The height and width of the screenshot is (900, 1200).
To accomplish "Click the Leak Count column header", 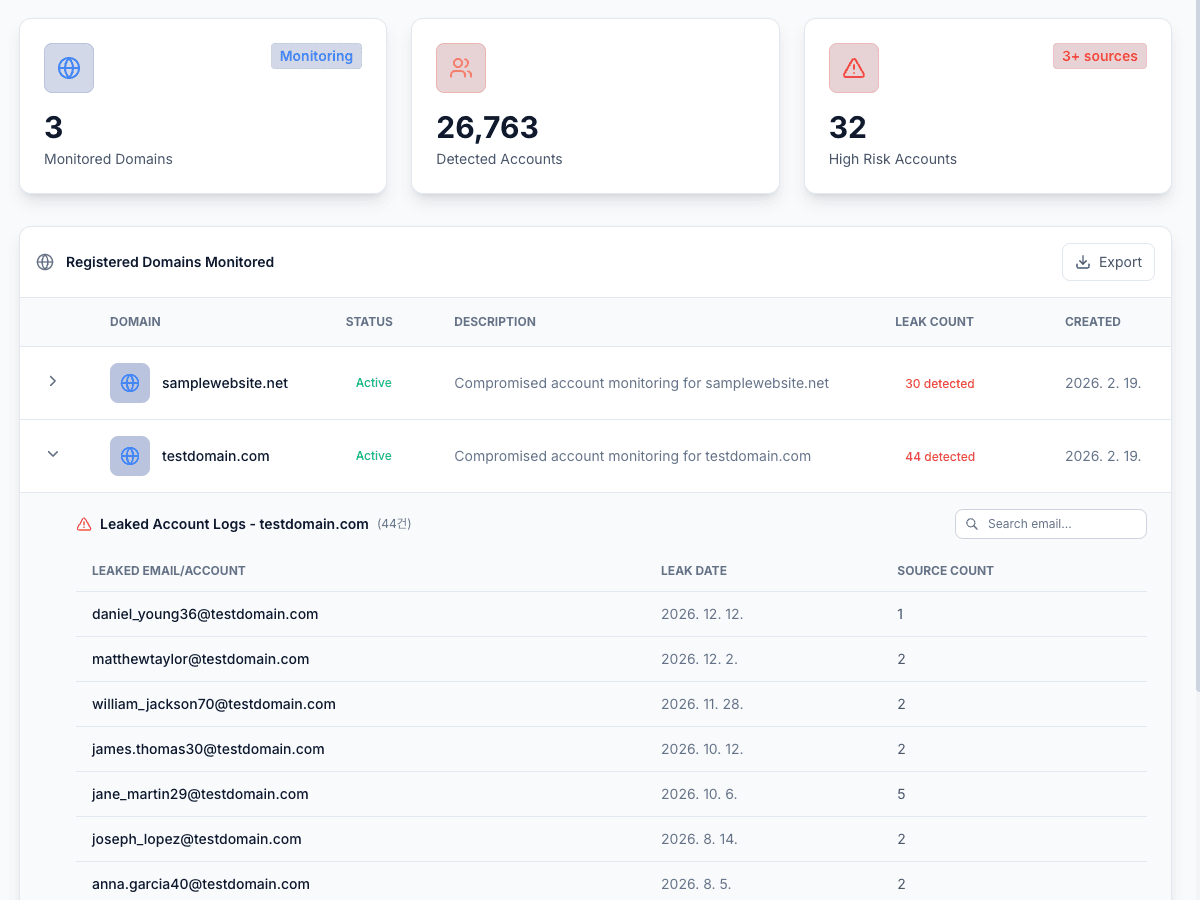I will point(934,322).
